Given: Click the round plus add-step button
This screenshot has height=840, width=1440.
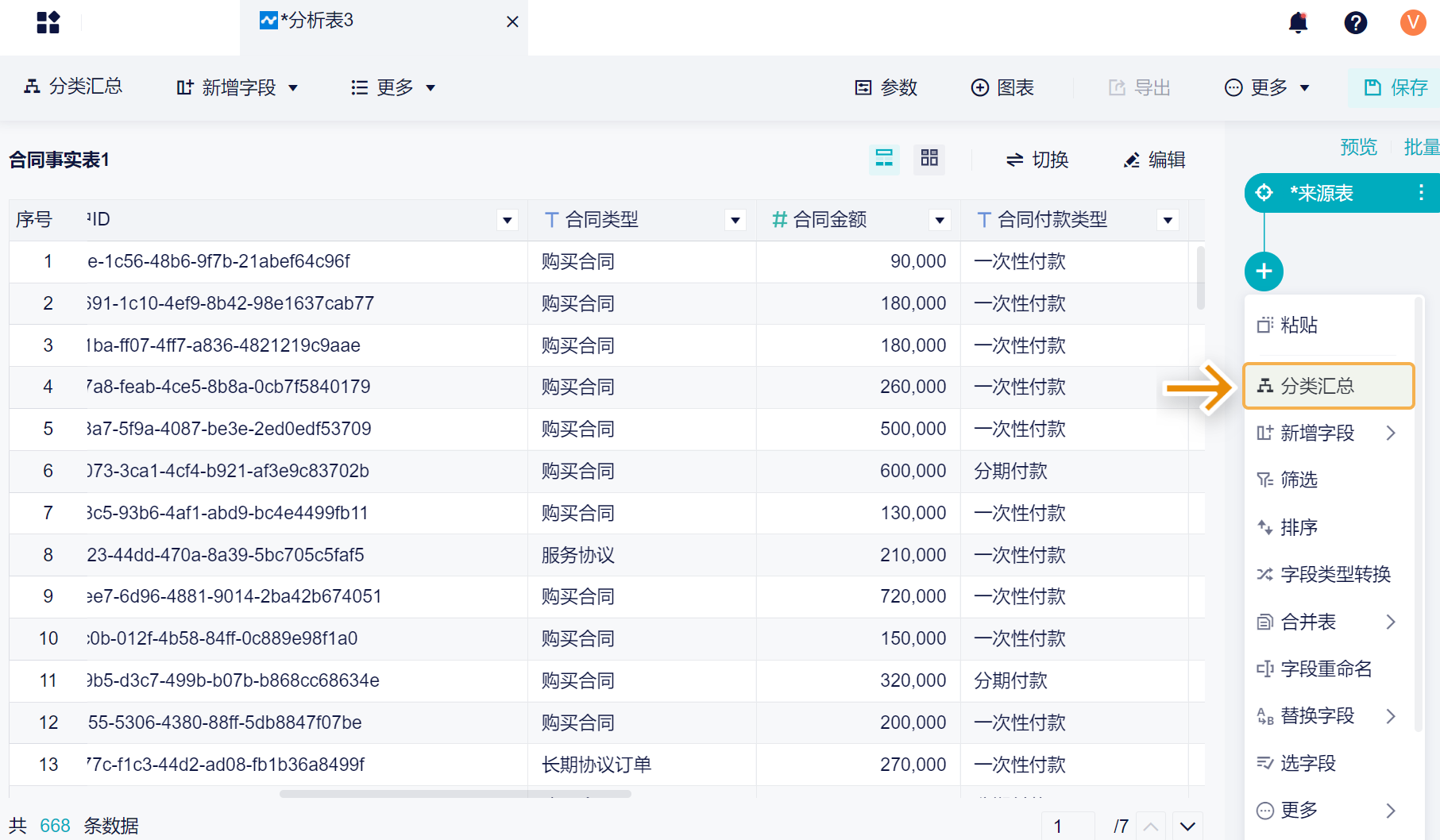Looking at the screenshot, I should coord(1264,272).
